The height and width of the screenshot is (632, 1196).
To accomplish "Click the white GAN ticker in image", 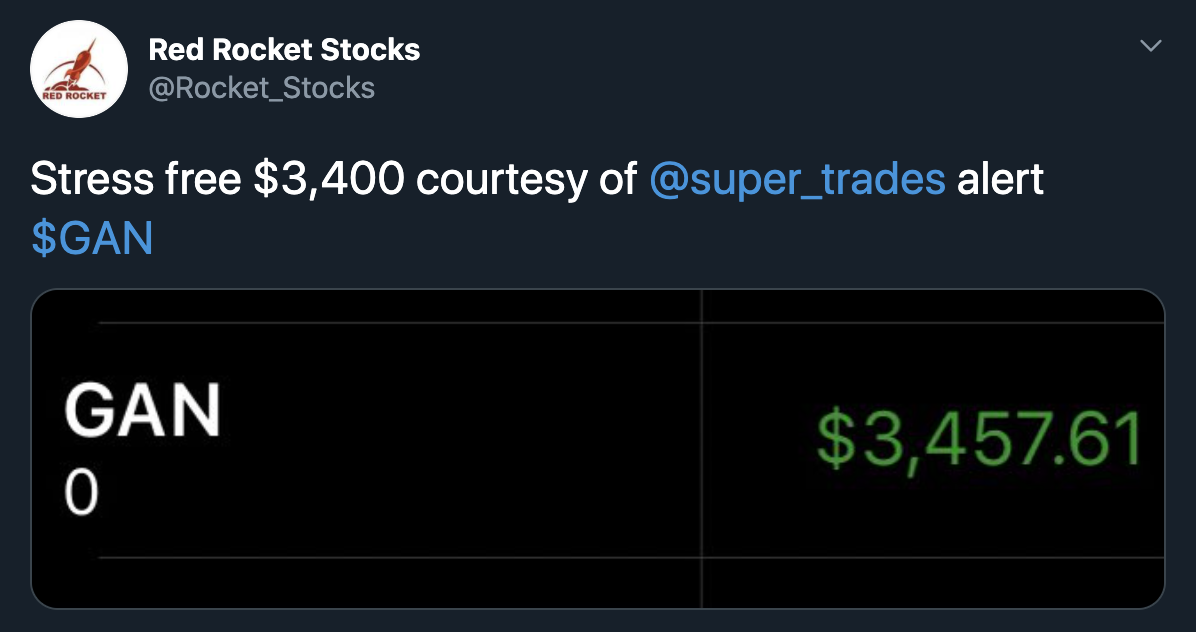I will 143,412.
